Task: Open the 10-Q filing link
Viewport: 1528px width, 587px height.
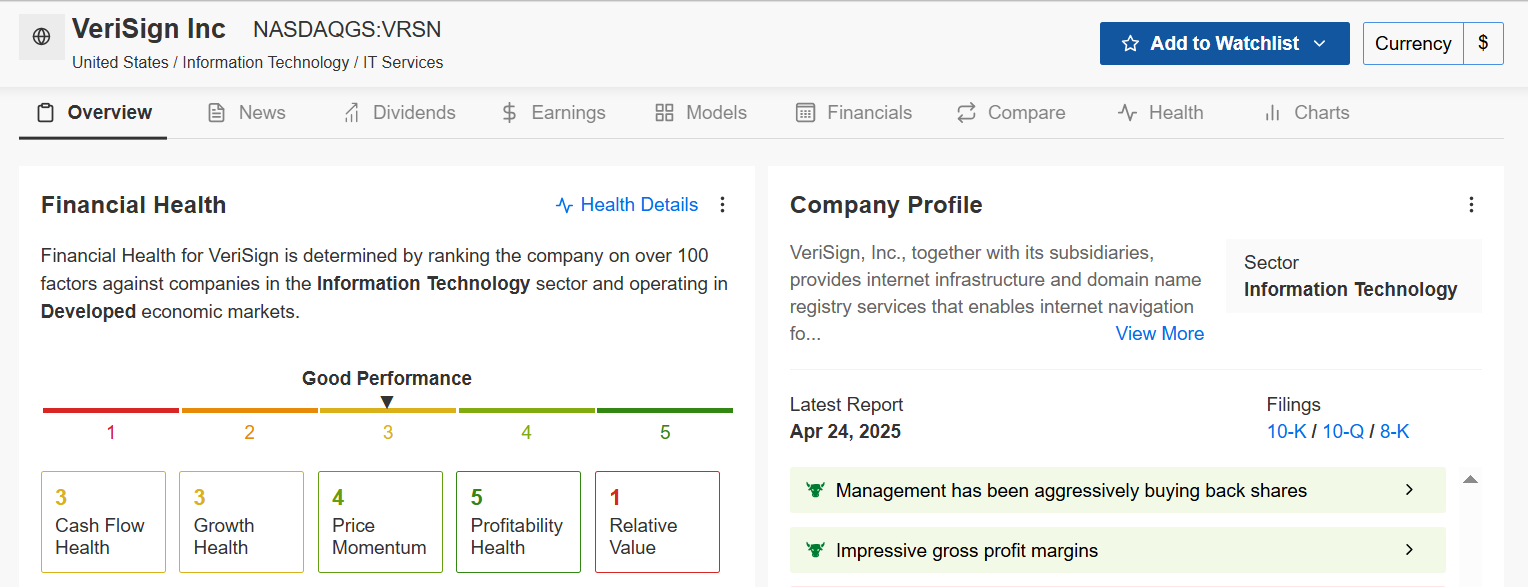Action: (x=1343, y=432)
